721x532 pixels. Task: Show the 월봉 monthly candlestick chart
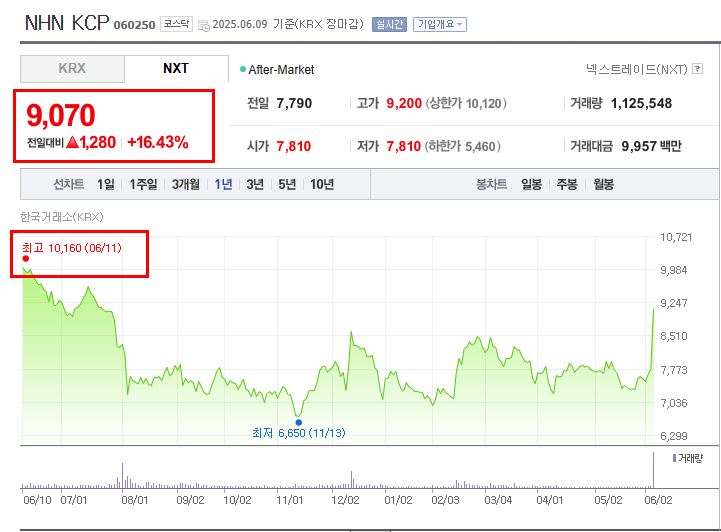pyautogui.click(x=604, y=184)
